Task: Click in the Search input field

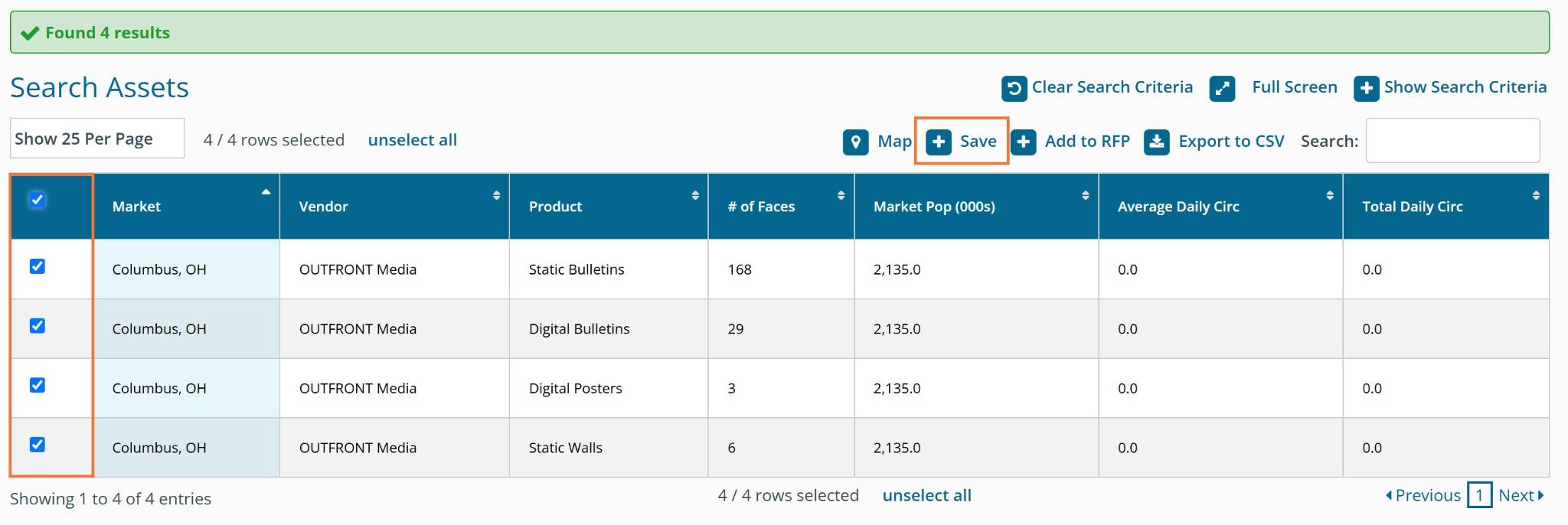Action: point(1452,141)
